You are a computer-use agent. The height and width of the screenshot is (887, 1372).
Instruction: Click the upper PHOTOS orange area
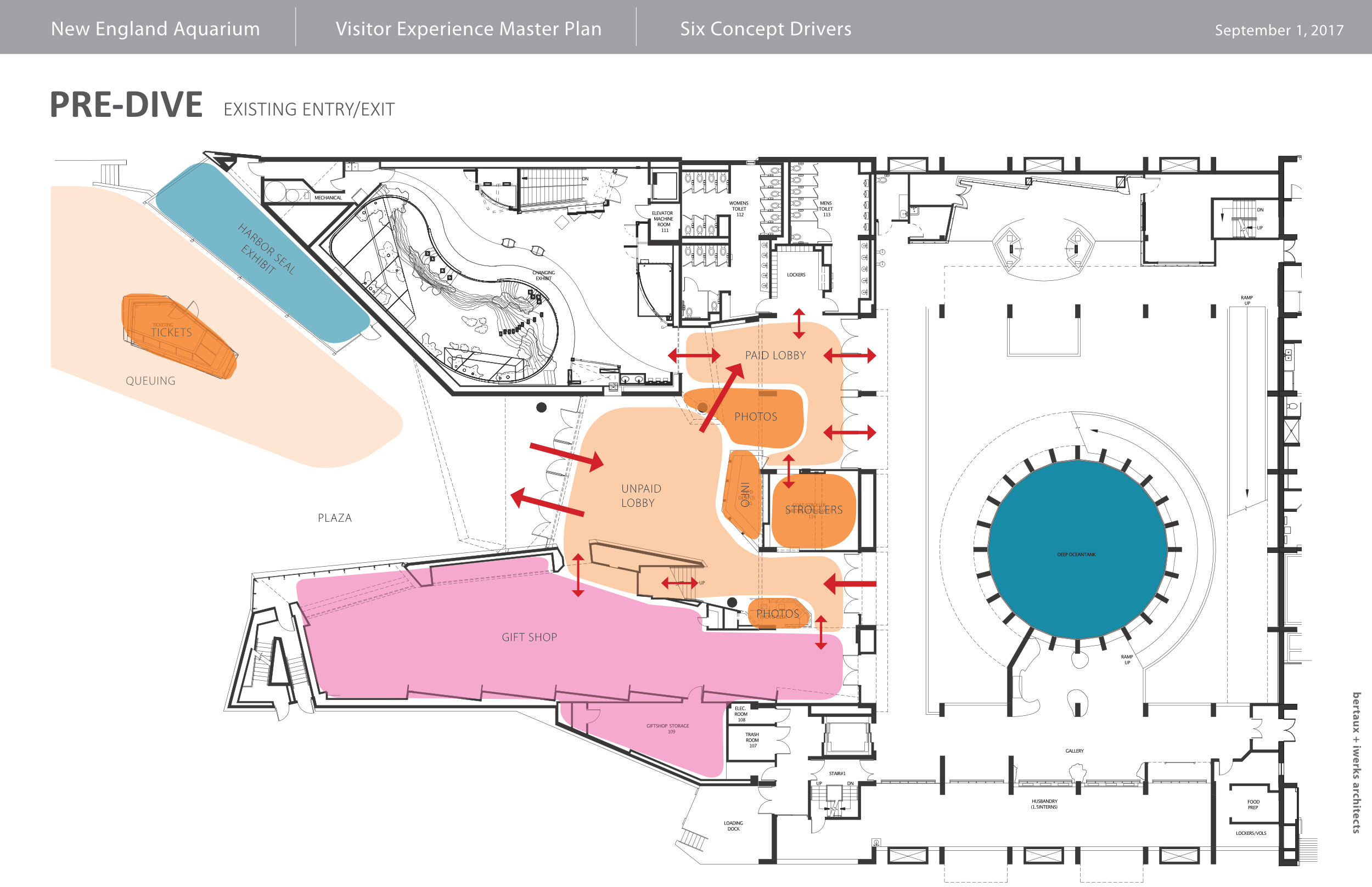click(756, 417)
